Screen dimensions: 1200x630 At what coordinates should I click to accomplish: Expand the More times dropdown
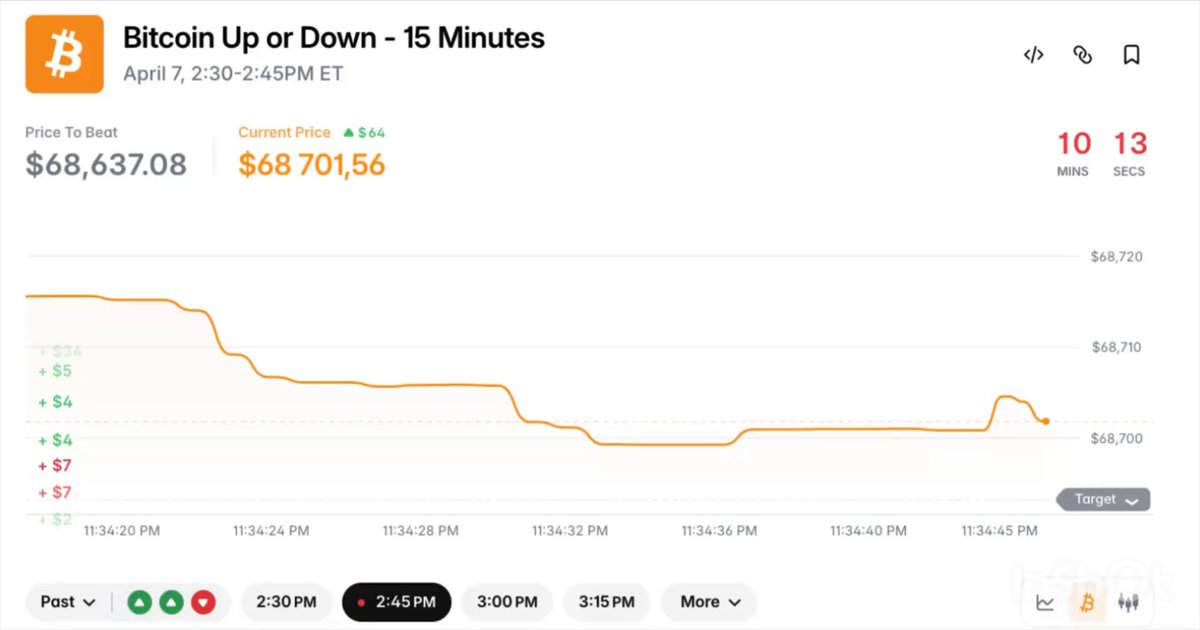(708, 602)
